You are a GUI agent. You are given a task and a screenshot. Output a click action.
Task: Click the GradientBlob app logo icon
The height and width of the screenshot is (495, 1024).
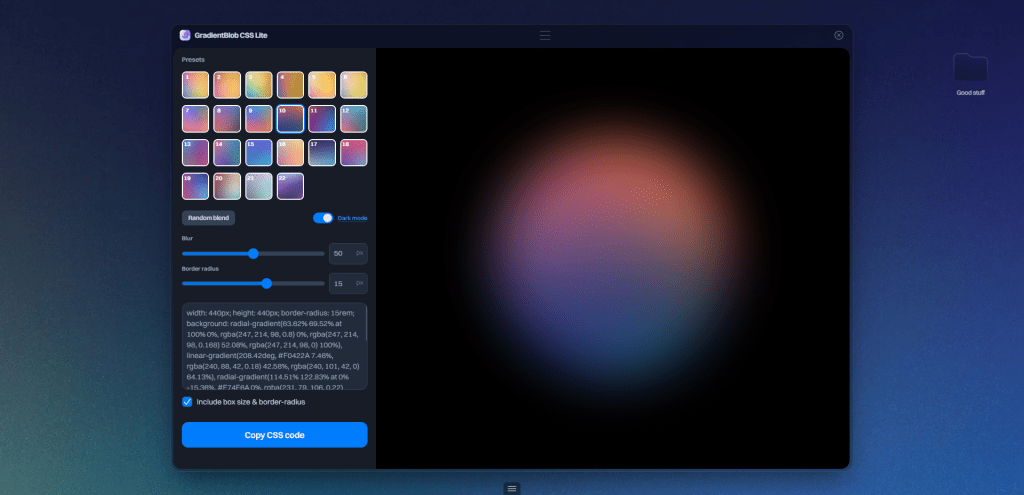[185, 35]
